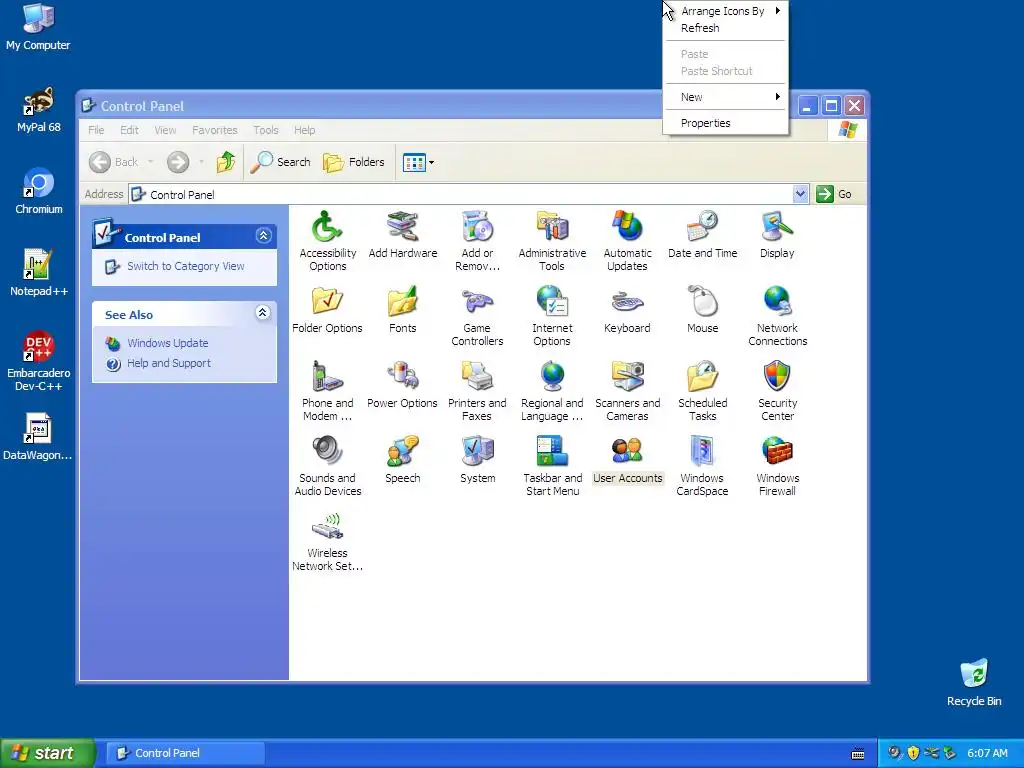Open the Views dropdown button
Screen dimensions: 1024x768
[x=418, y=162]
